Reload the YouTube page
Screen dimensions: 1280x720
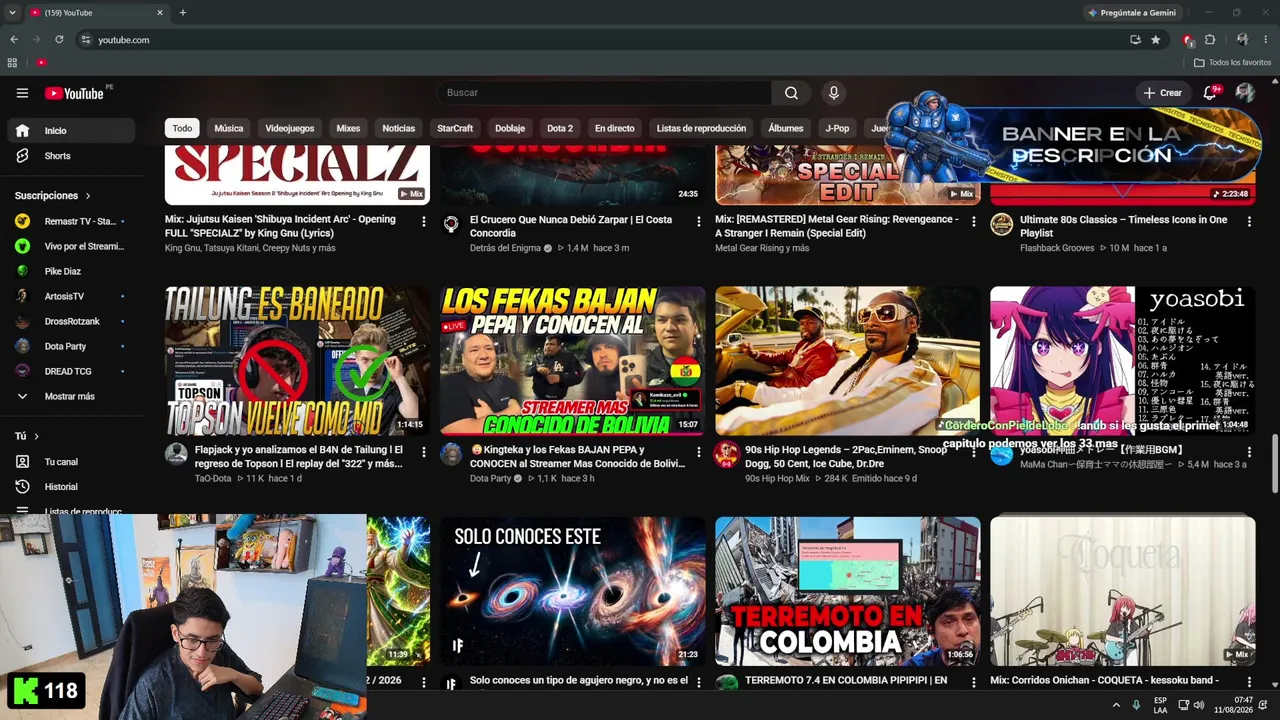point(59,40)
